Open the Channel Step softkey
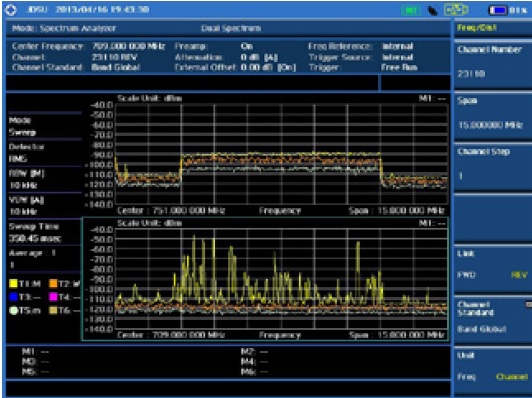This screenshot has height=398, width=532. [493, 167]
